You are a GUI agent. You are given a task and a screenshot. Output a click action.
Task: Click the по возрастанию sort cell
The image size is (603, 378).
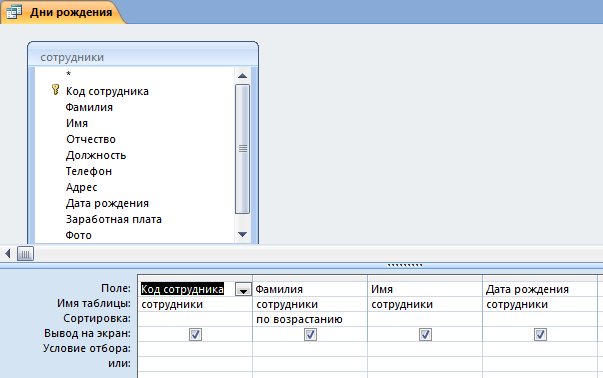click(310, 319)
